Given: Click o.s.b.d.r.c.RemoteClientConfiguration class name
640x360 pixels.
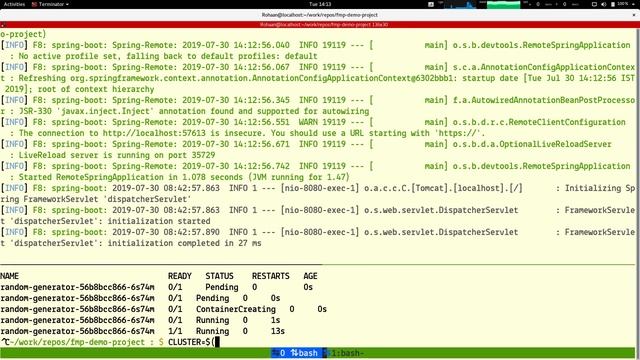Looking at the screenshot, I should [x=539, y=122].
